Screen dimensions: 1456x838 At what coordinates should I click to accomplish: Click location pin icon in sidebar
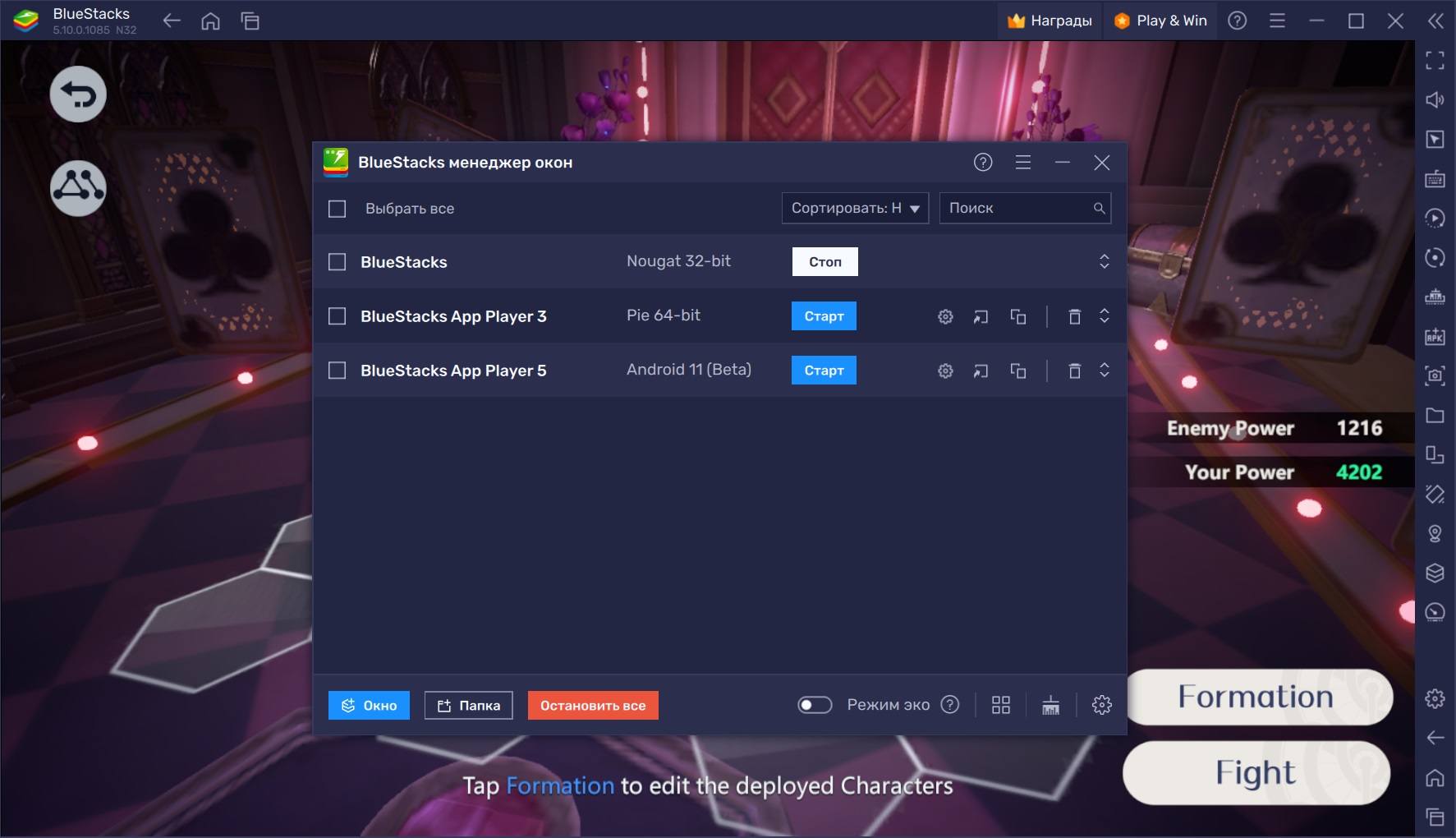[1435, 533]
